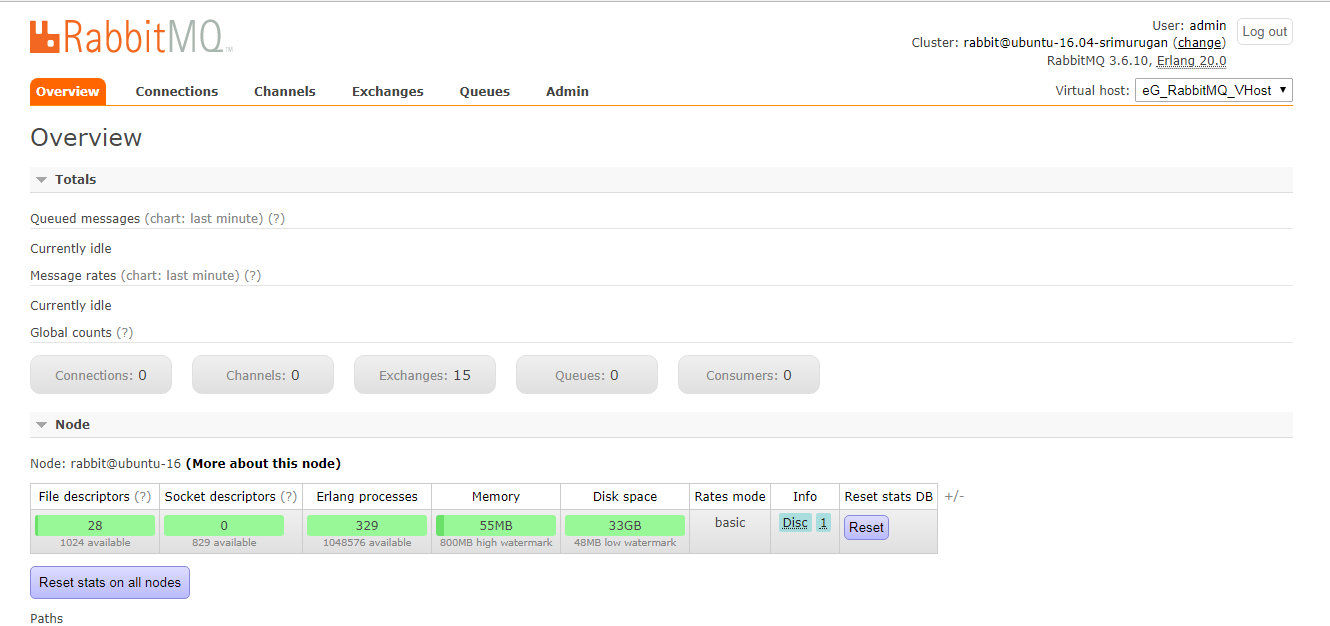Change Message rates chart range
Viewport: 1330px width, 626px height.
(180, 275)
